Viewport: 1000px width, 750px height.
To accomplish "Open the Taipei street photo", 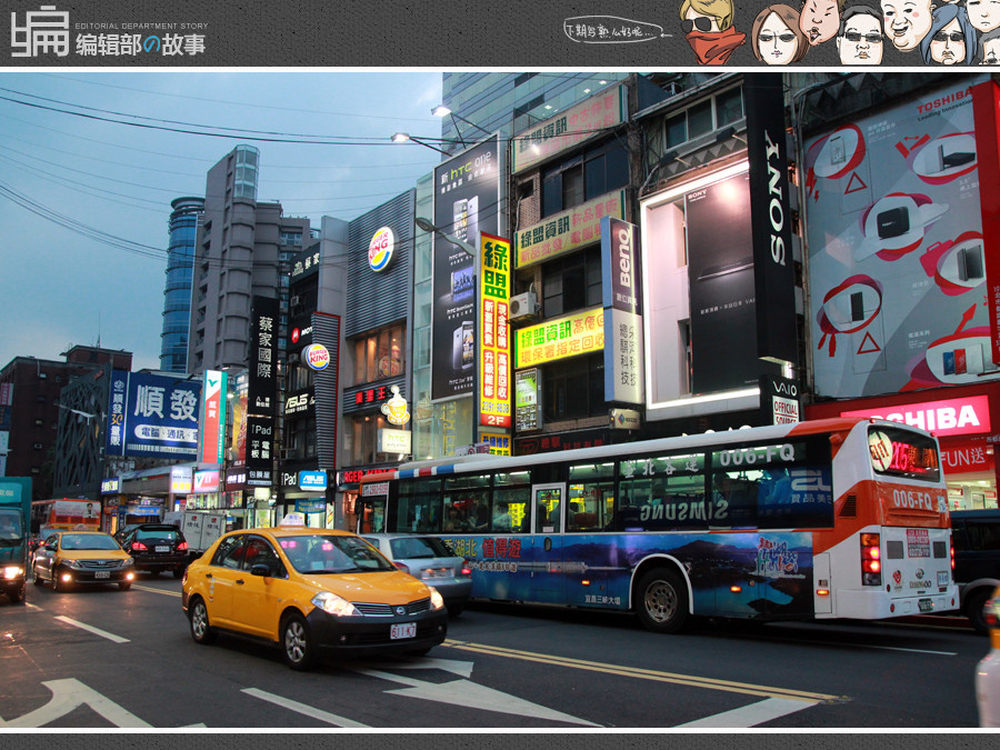I will (x=500, y=400).
